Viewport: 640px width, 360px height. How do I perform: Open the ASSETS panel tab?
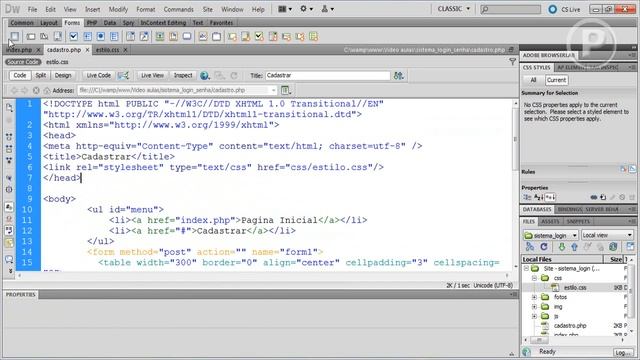[550, 221]
